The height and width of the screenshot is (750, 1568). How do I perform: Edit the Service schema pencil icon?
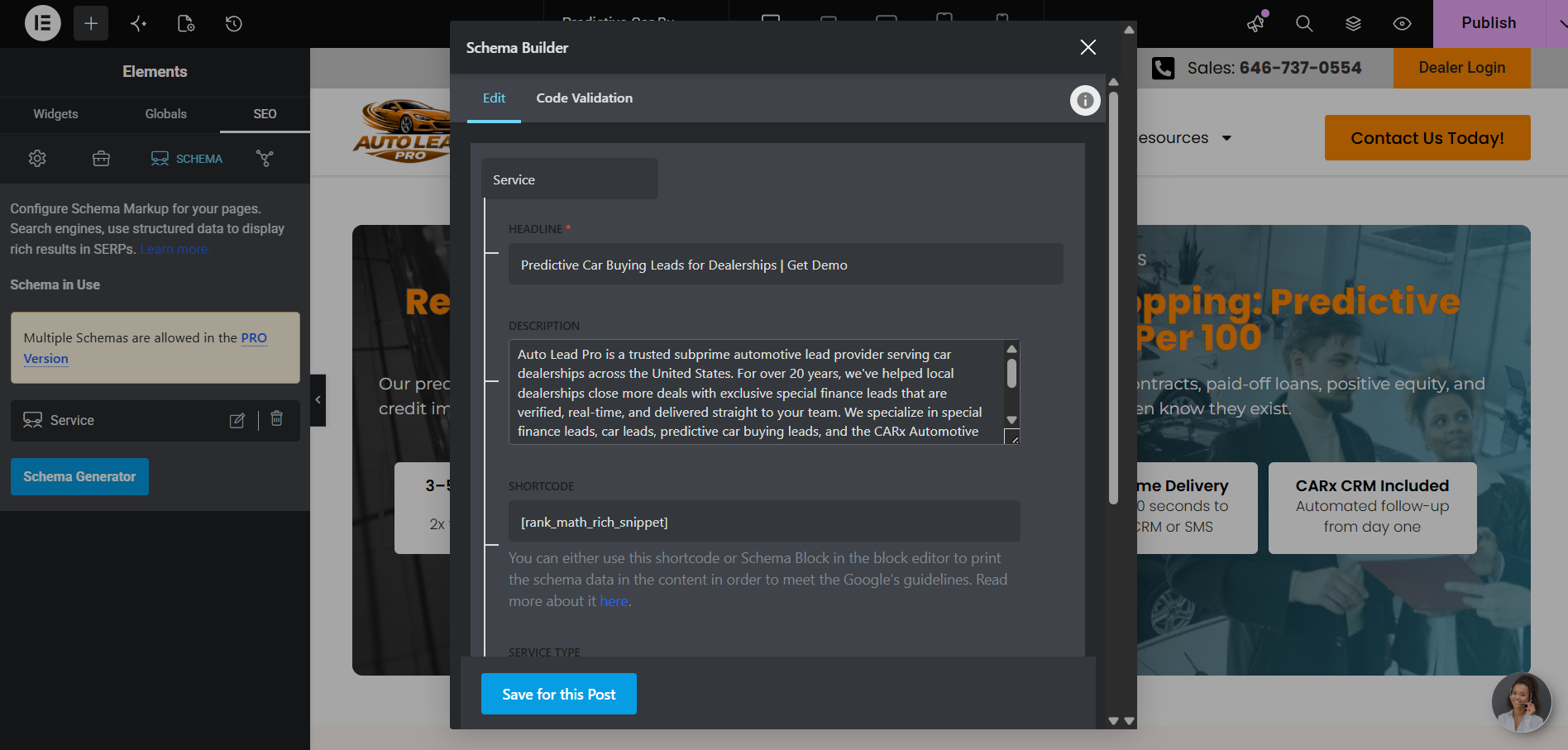[237, 420]
